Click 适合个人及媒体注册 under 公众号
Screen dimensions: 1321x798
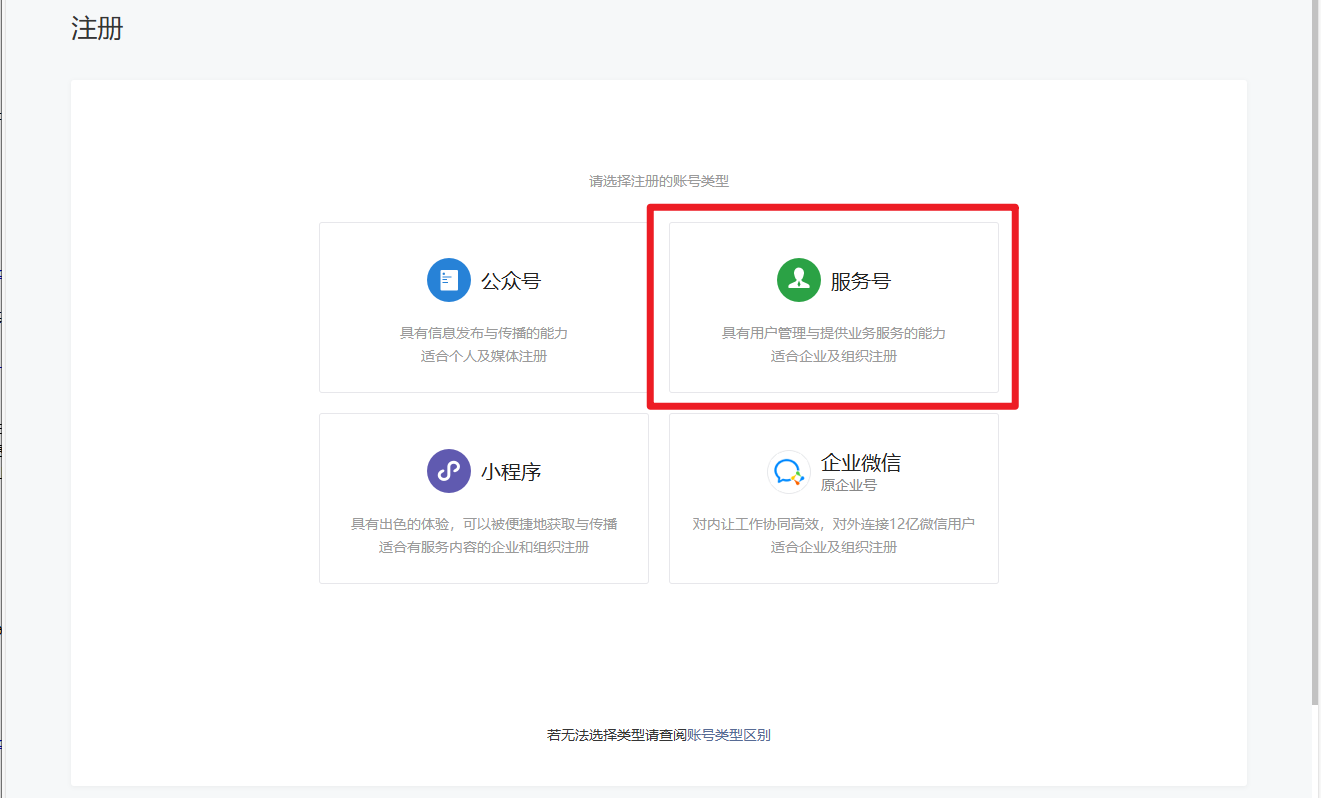pyautogui.click(x=484, y=356)
